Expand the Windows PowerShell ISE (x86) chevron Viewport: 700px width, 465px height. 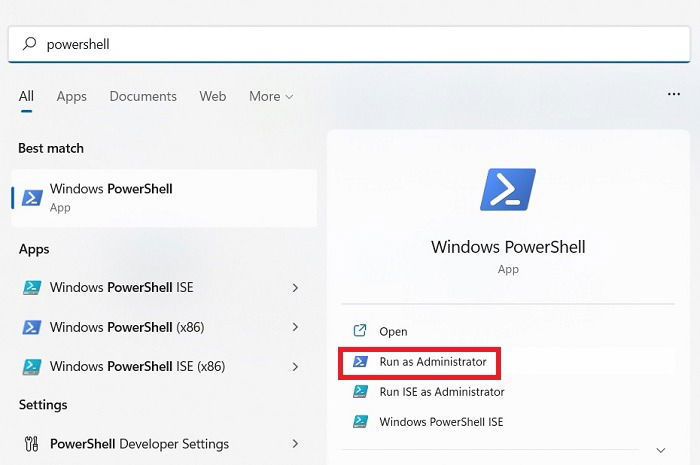(x=295, y=366)
